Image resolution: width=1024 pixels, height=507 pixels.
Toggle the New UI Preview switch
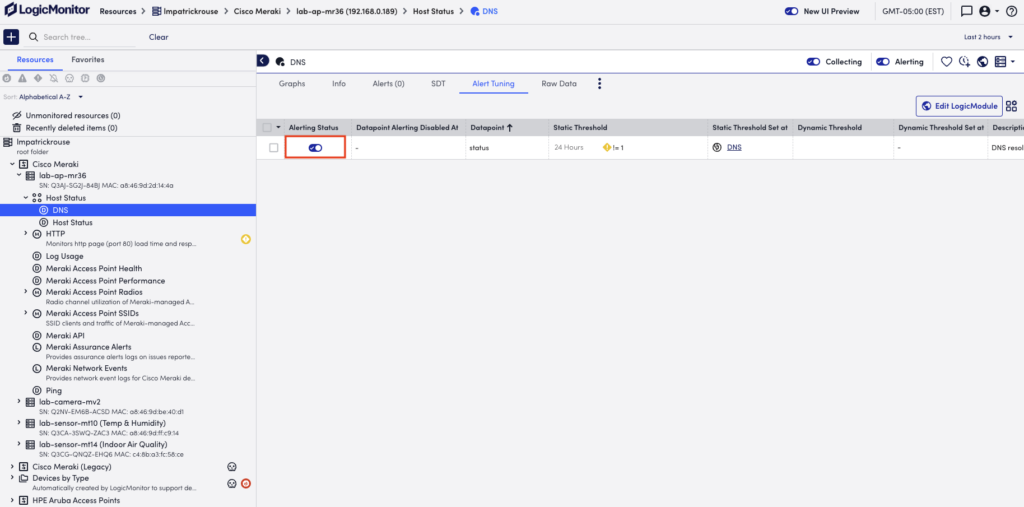(791, 11)
